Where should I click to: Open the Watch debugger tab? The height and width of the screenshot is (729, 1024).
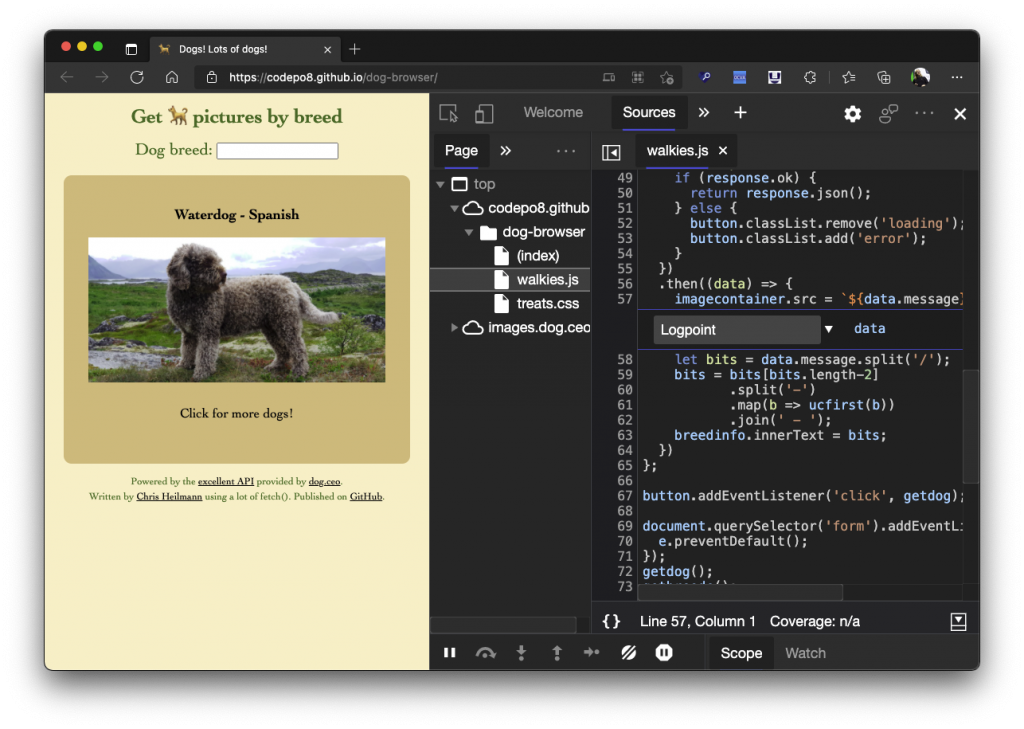click(x=805, y=653)
